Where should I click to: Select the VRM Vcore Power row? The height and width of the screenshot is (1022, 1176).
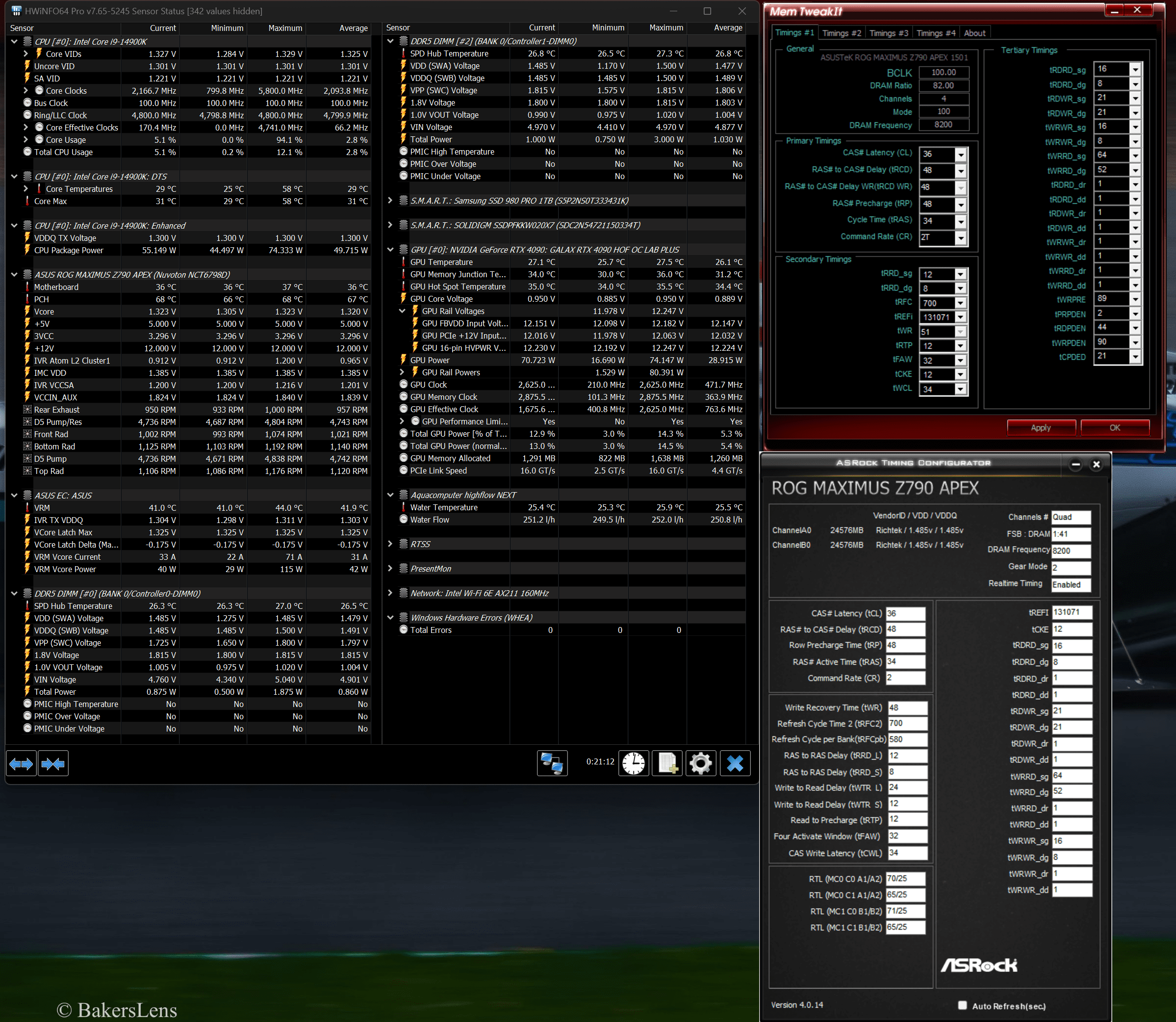(x=188, y=569)
